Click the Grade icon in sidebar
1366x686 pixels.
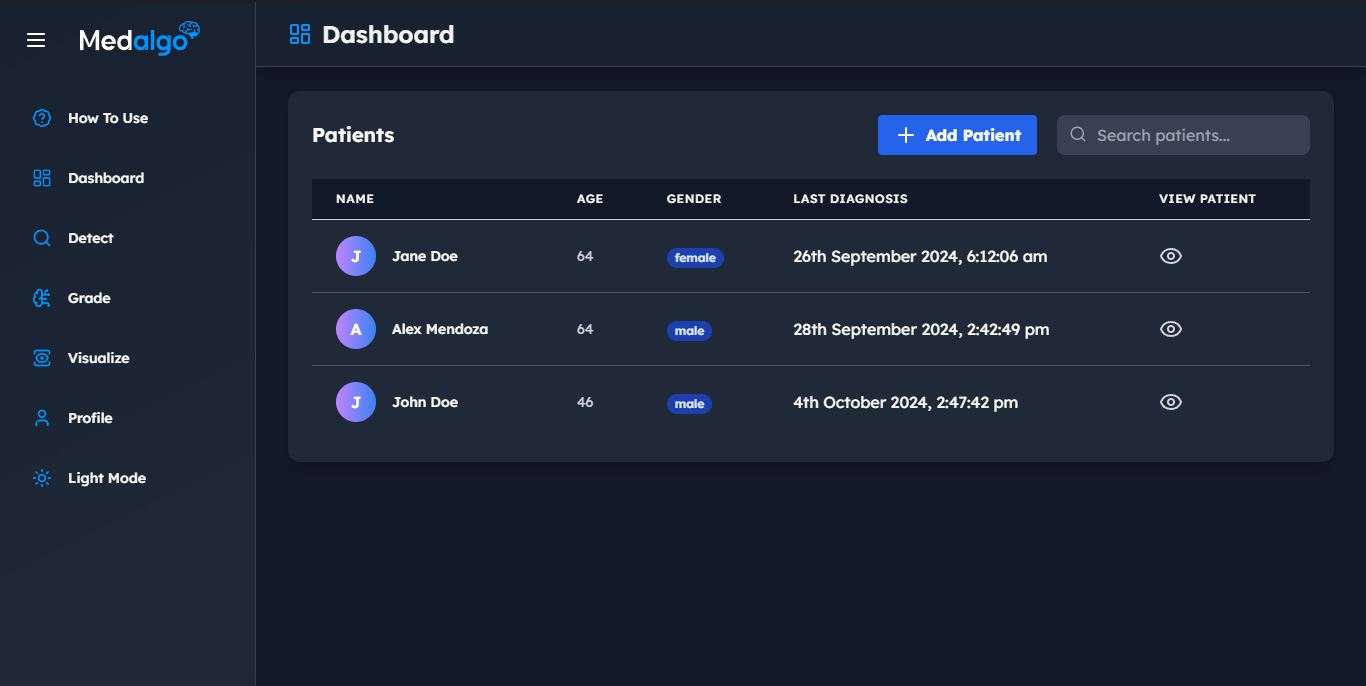pyautogui.click(x=42, y=298)
